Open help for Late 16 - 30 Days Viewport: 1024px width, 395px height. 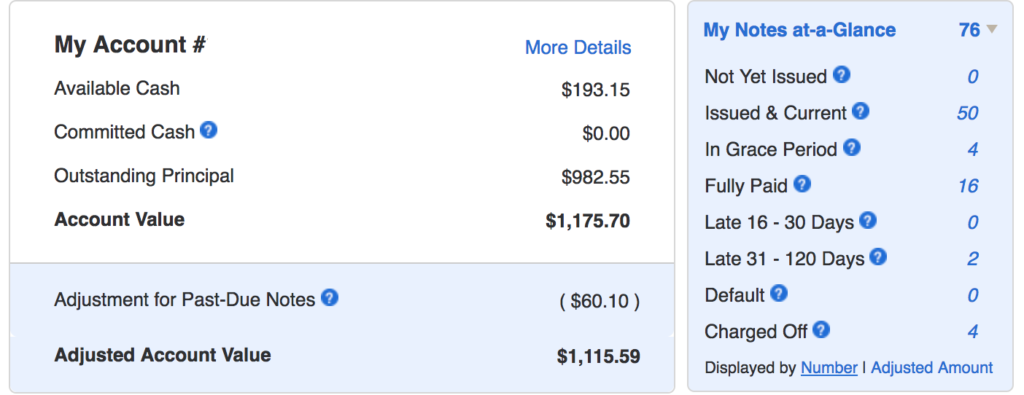(867, 221)
